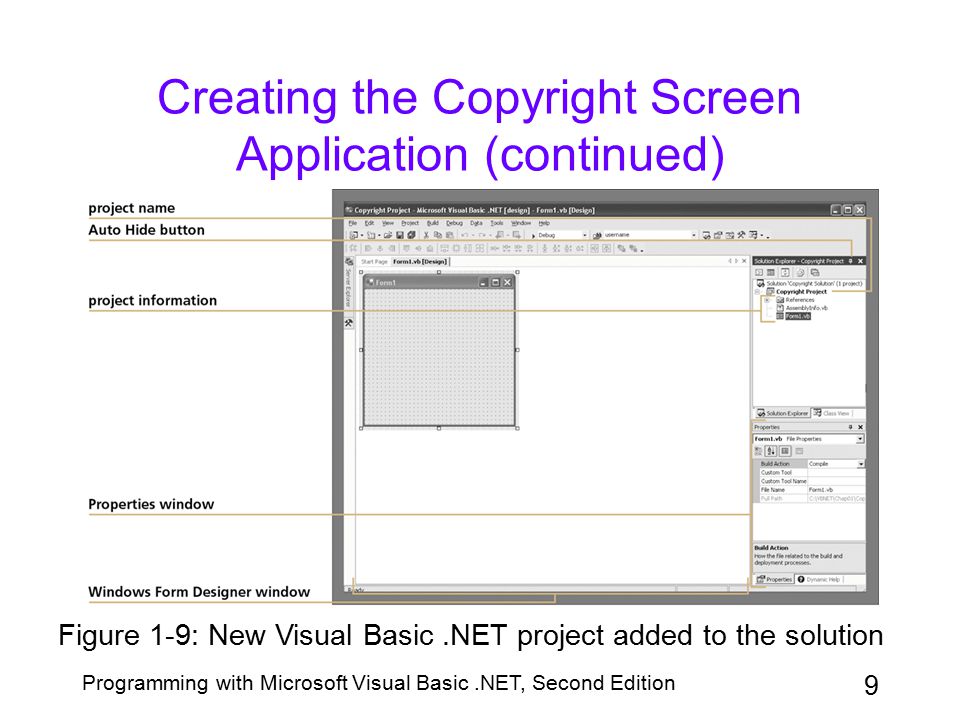Click the Cut toolbar icon
Viewport: 960px width, 720px height.
pos(426,235)
